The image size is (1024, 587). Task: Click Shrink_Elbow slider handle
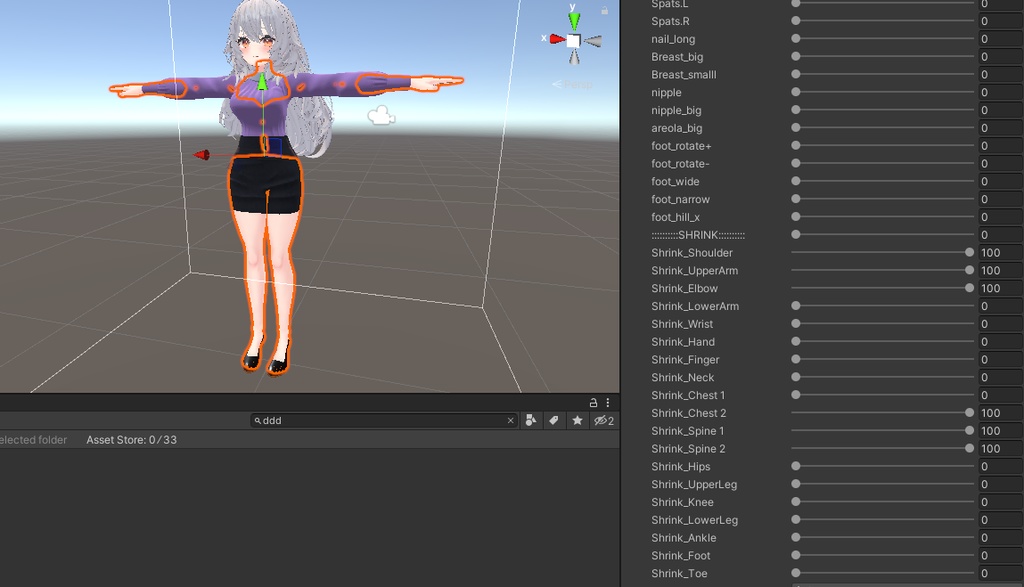(x=969, y=288)
